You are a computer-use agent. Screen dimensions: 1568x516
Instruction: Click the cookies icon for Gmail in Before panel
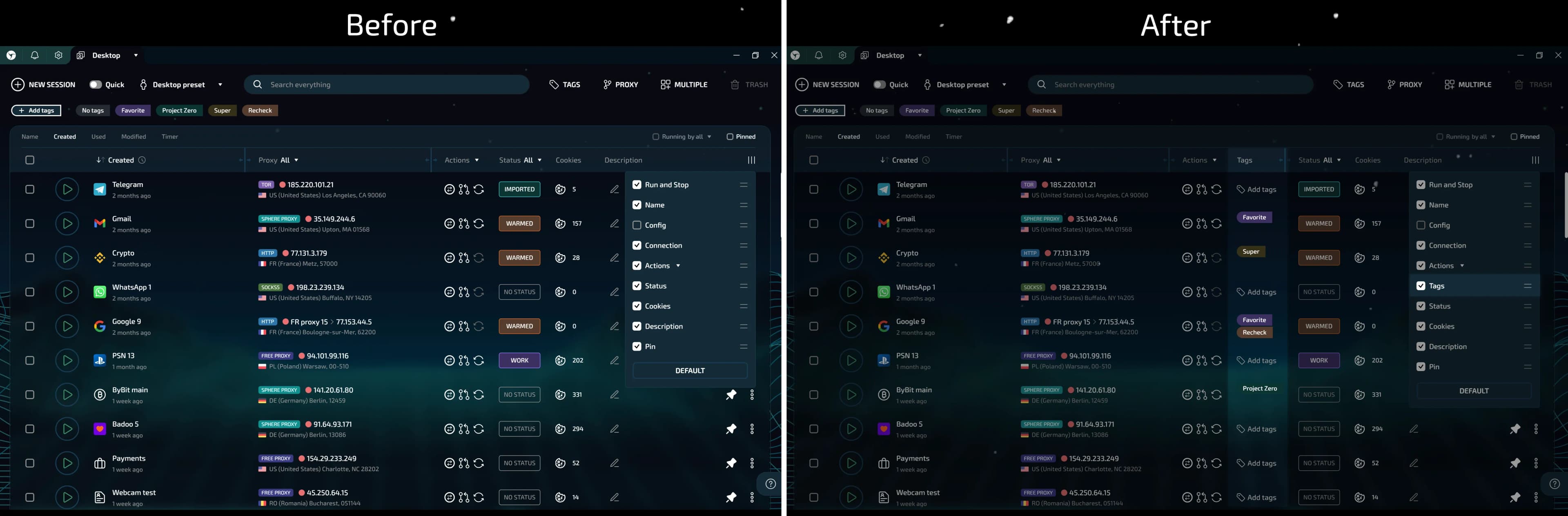560,223
